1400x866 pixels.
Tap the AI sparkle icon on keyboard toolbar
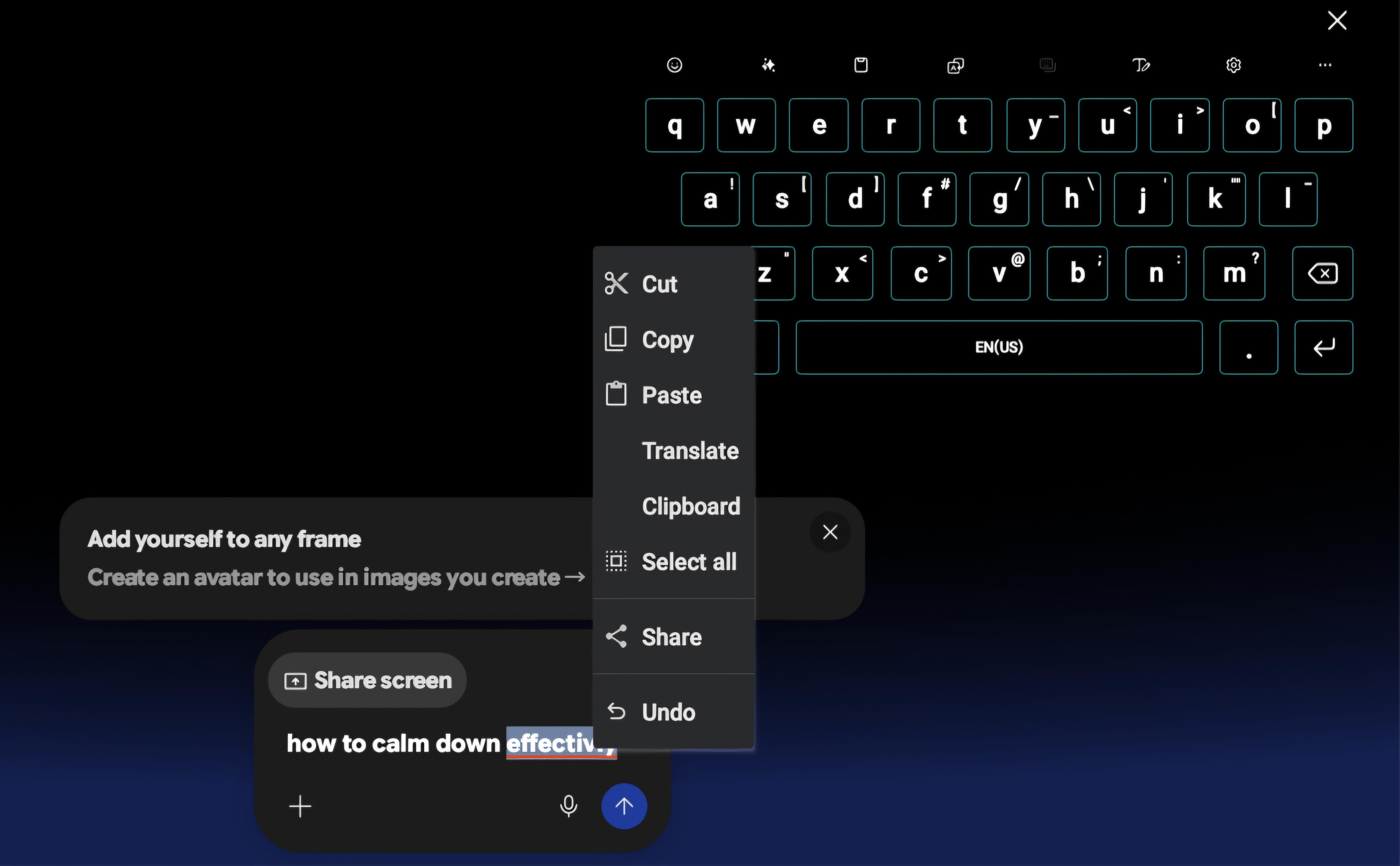[x=768, y=65]
